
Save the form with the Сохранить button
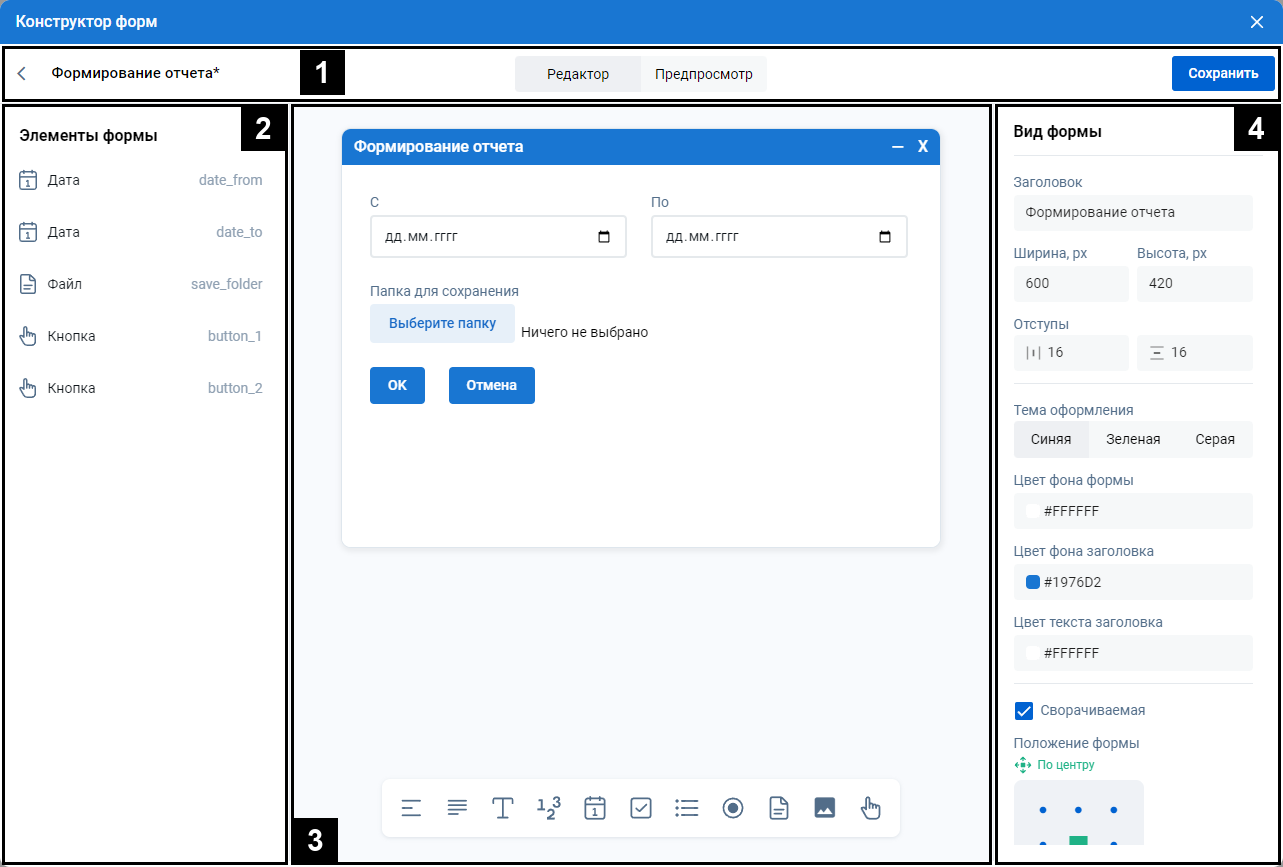point(1223,73)
